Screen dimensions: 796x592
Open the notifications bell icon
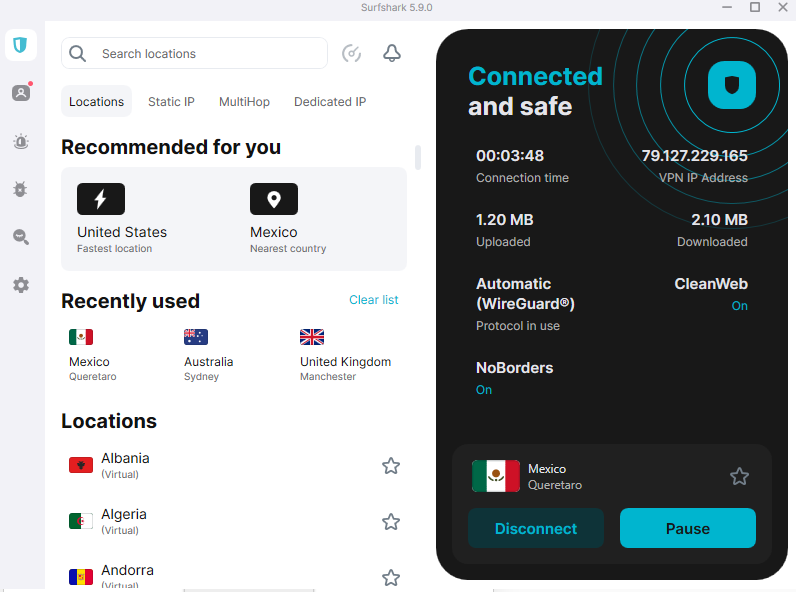click(391, 53)
